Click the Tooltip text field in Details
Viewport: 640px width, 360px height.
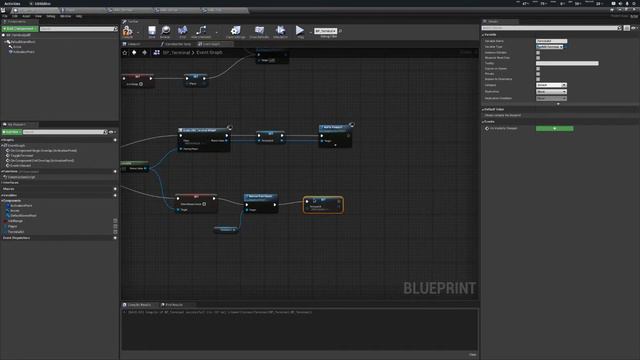pos(567,63)
